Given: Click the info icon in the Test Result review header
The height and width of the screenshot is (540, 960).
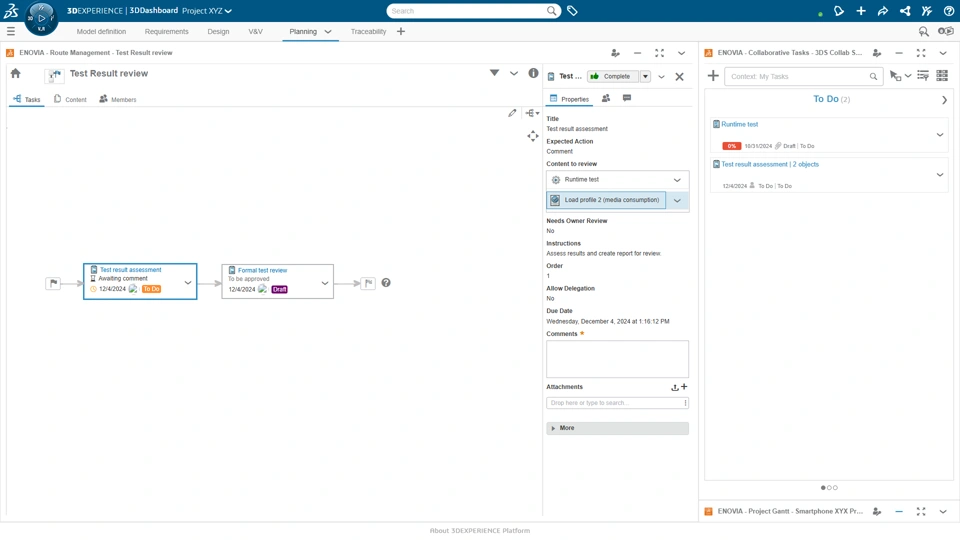Looking at the screenshot, I should tap(533, 73).
